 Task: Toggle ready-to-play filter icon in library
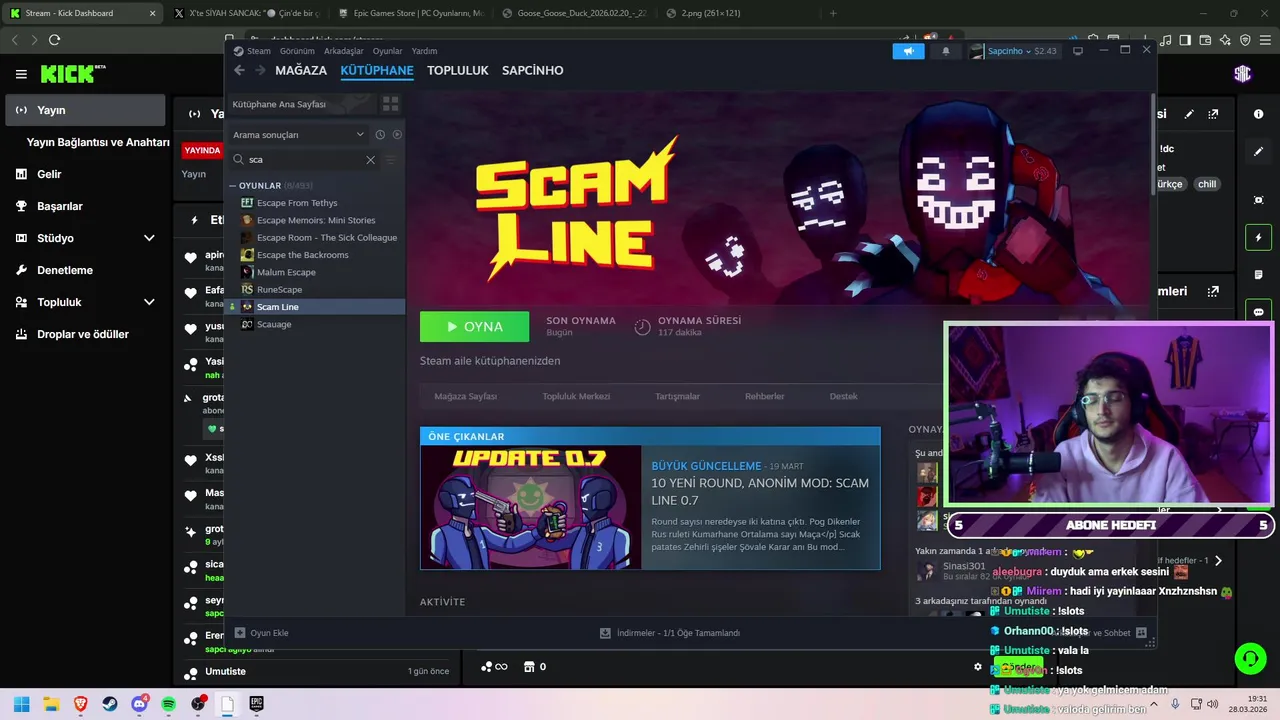tap(397, 135)
